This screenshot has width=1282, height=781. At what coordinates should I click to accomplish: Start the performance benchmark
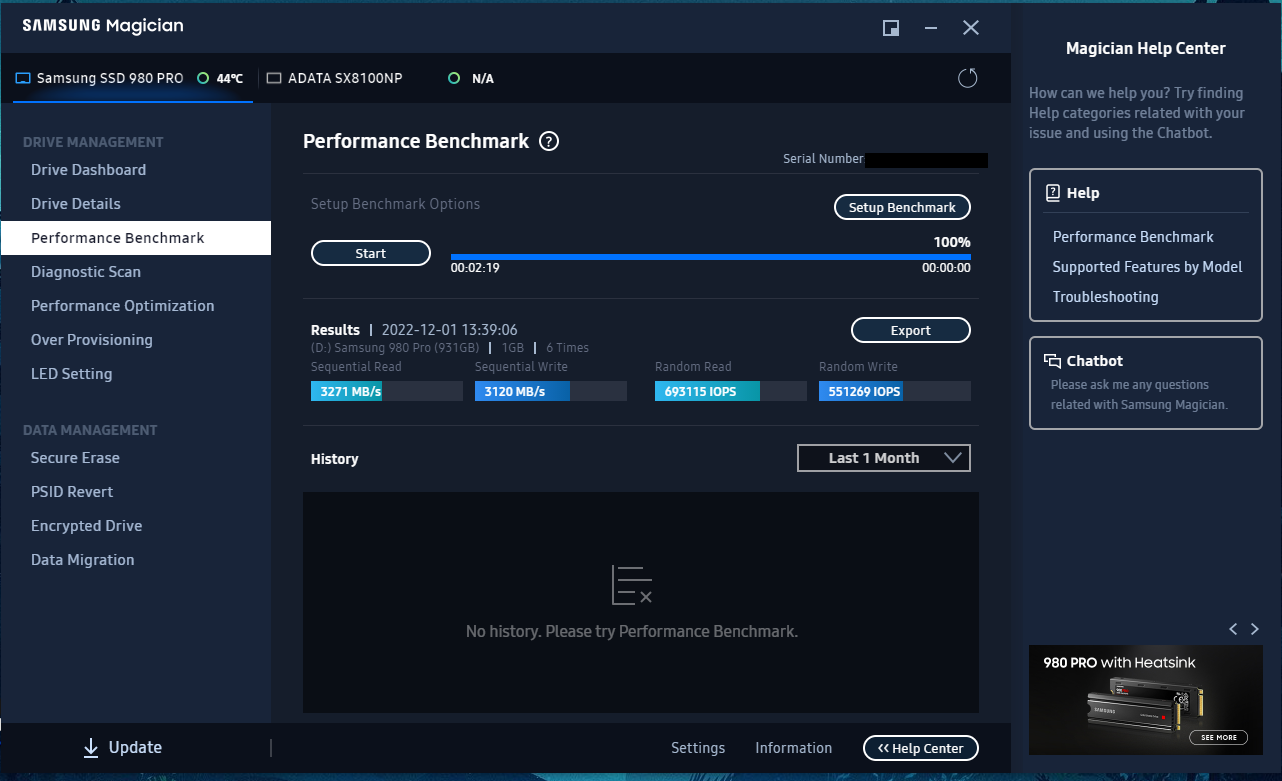(x=371, y=253)
